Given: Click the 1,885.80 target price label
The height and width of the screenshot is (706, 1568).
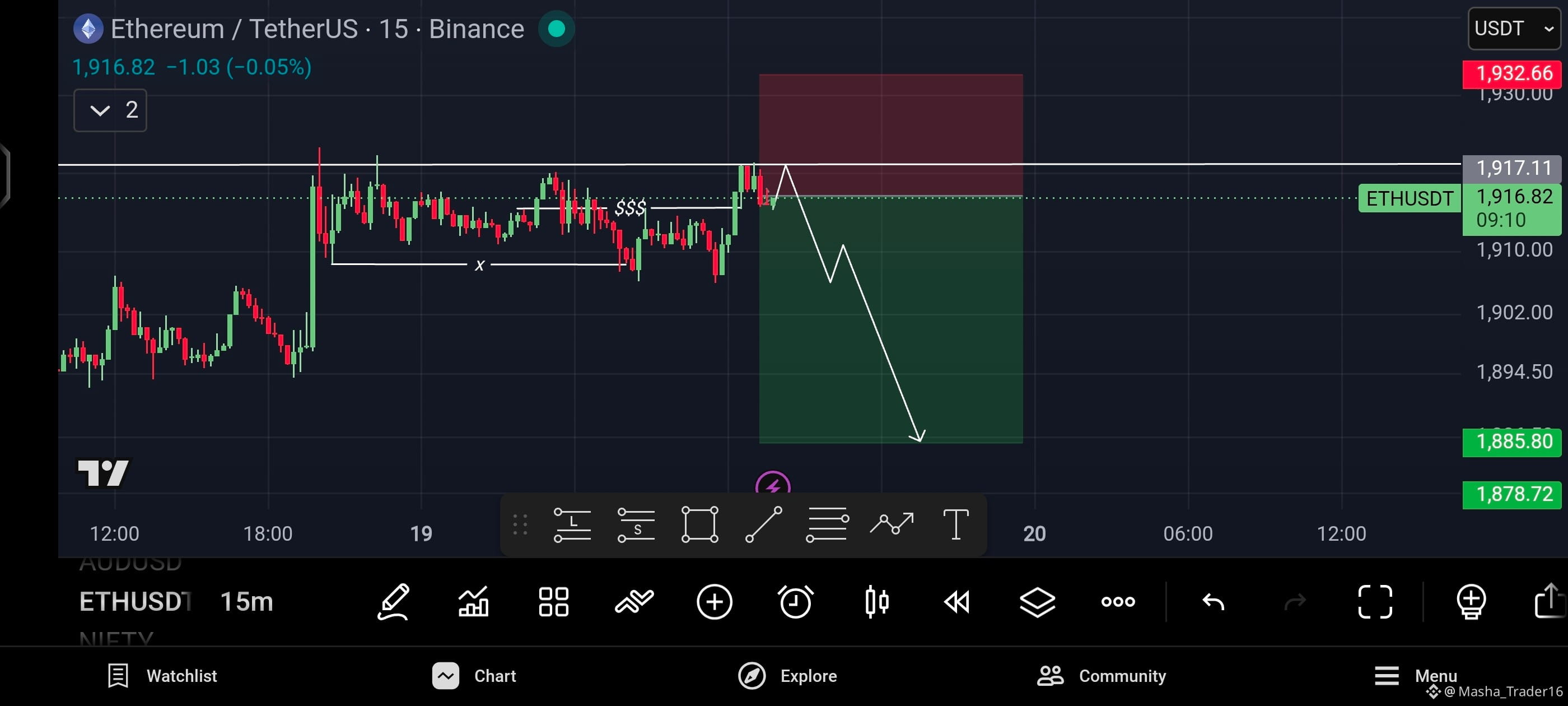Looking at the screenshot, I should pyautogui.click(x=1512, y=442).
